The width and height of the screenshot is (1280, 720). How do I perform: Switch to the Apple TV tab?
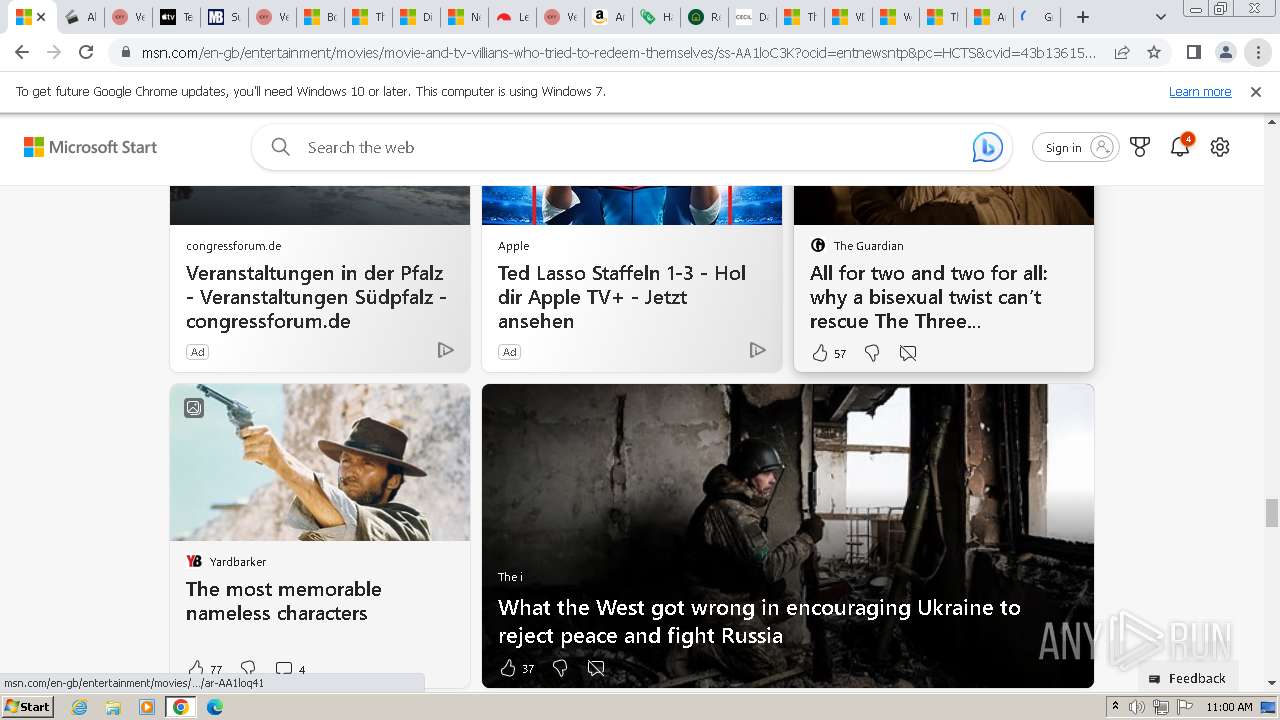[176, 17]
